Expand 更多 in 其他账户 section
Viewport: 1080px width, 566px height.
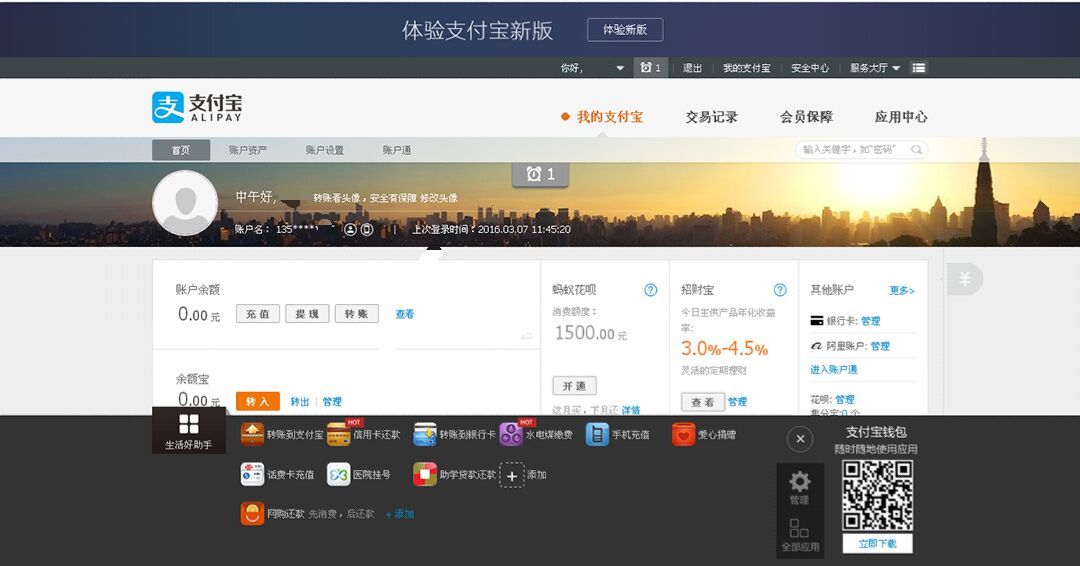[x=901, y=290]
